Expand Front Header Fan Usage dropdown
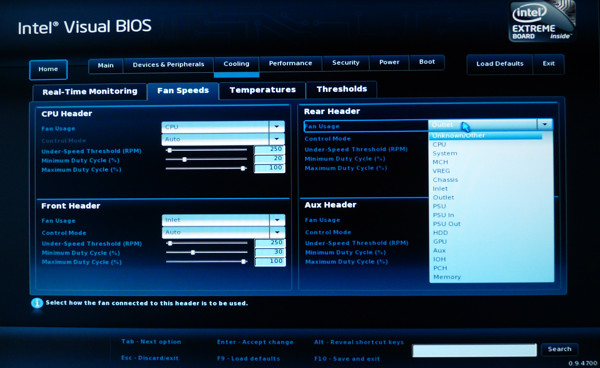 (277, 220)
